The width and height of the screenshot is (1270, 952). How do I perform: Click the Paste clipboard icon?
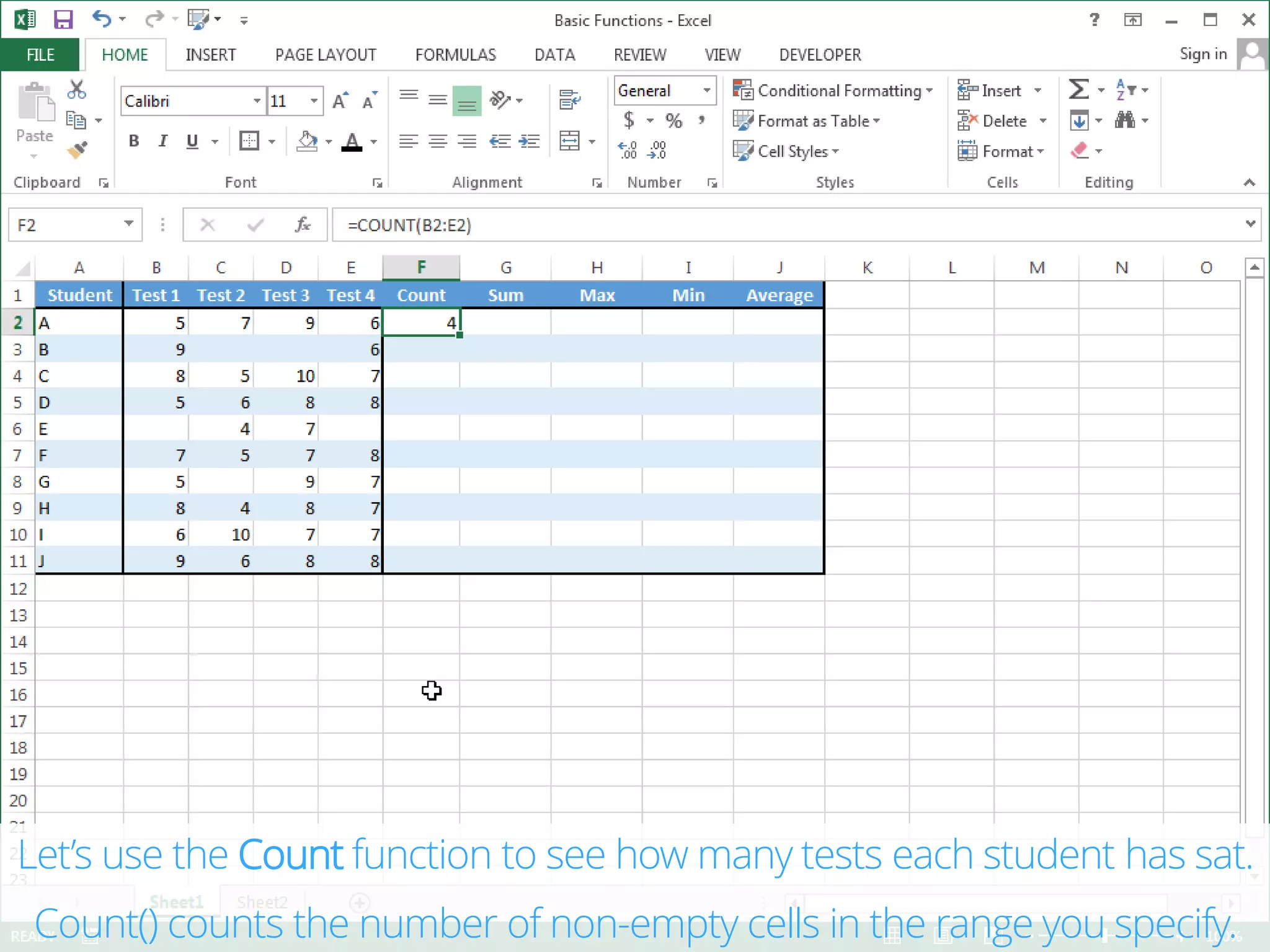[x=35, y=103]
